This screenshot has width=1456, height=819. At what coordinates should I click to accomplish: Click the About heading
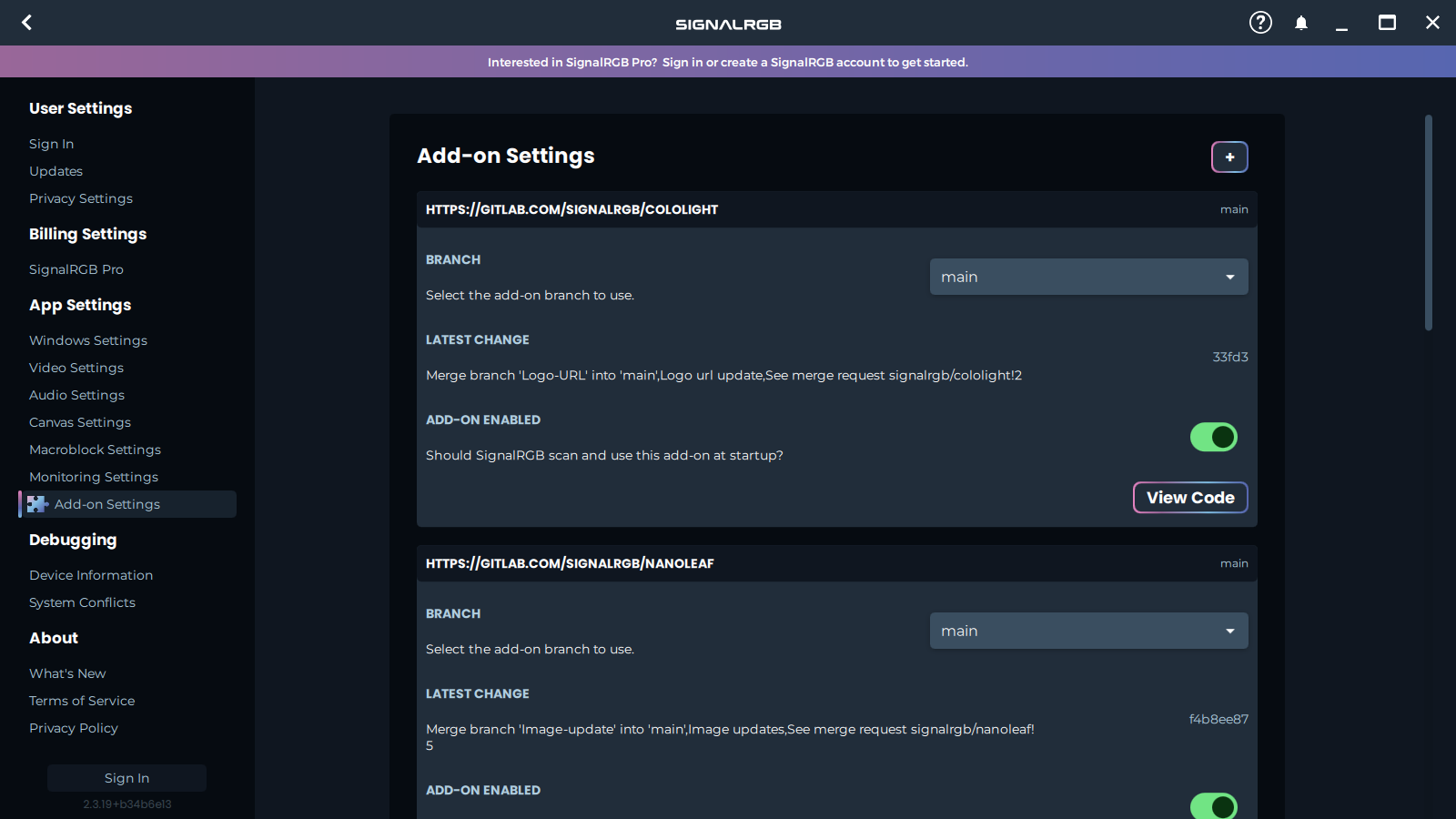pyautogui.click(x=54, y=638)
